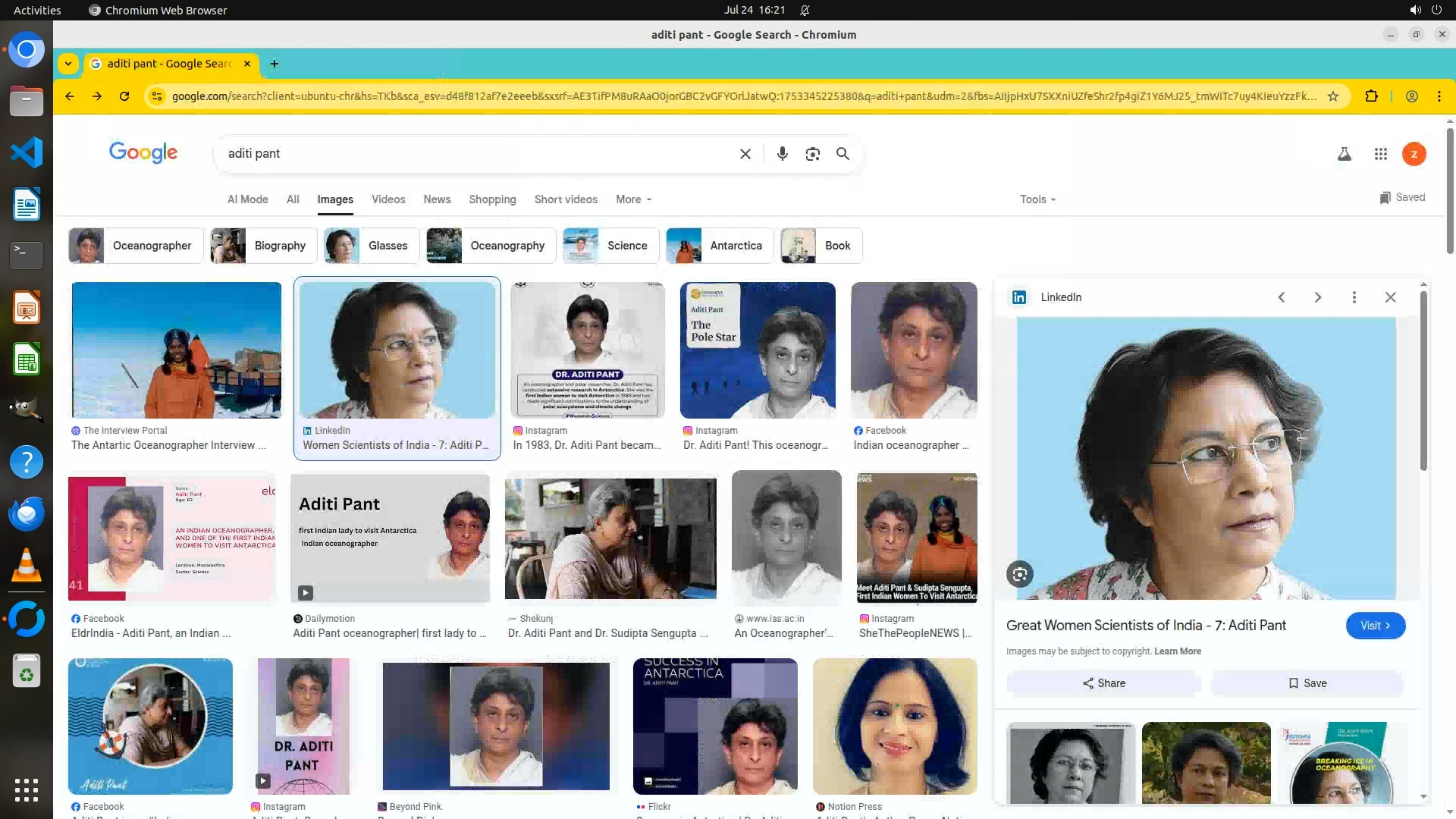Expand the Tools dropdown
The width and height of the screenshot is (1456, 819).
[x=1037, y=199]
